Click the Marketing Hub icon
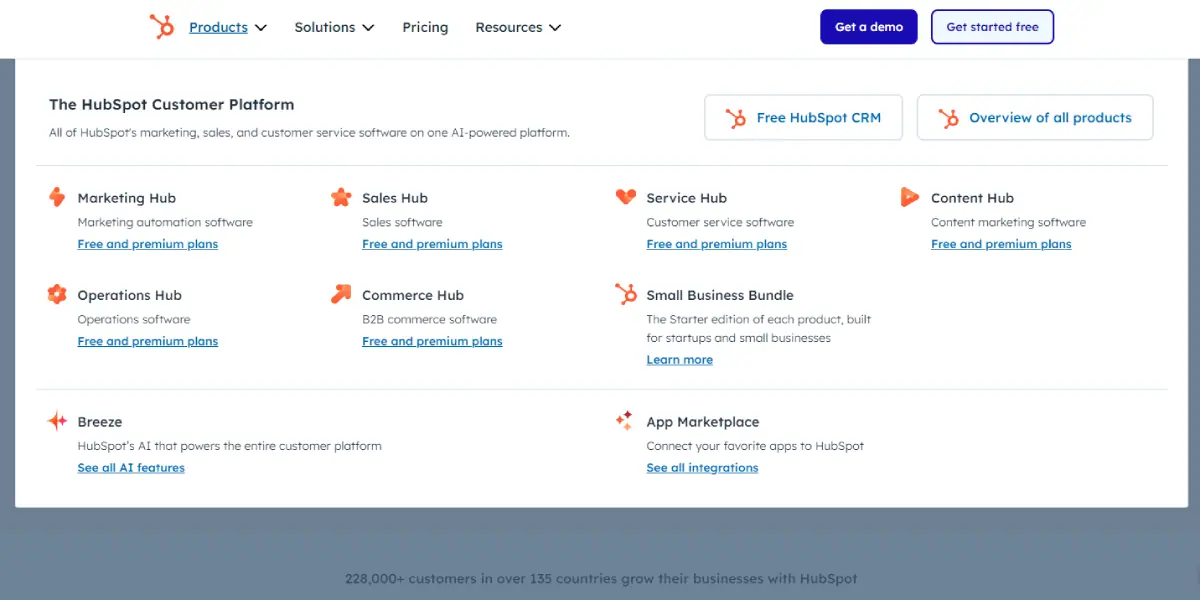The image size is (1200, 600). pos(57,197)
